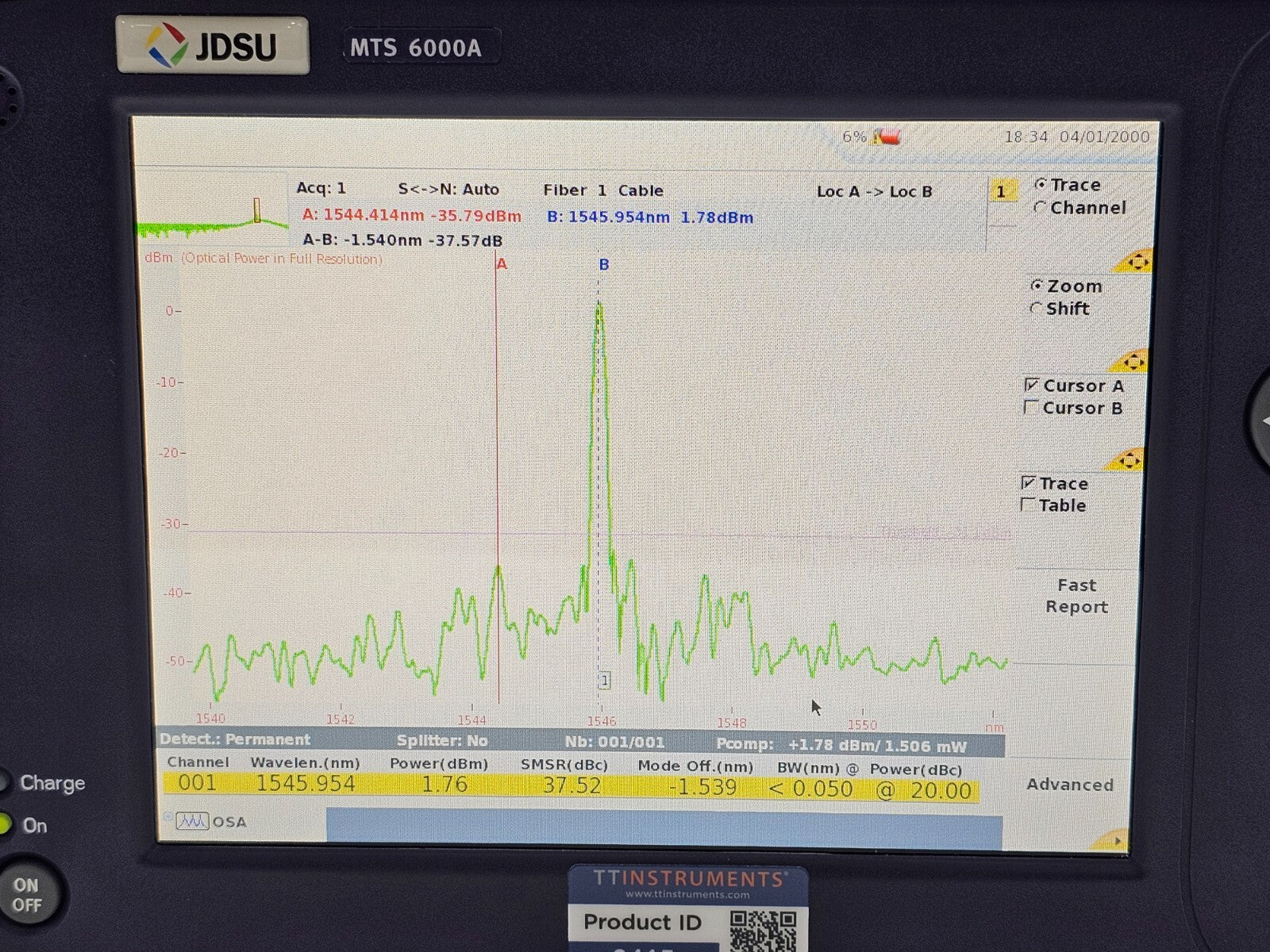
Task: Open the Advanced settings menu
Action: pyautogui.click(x=1070, y=785)
